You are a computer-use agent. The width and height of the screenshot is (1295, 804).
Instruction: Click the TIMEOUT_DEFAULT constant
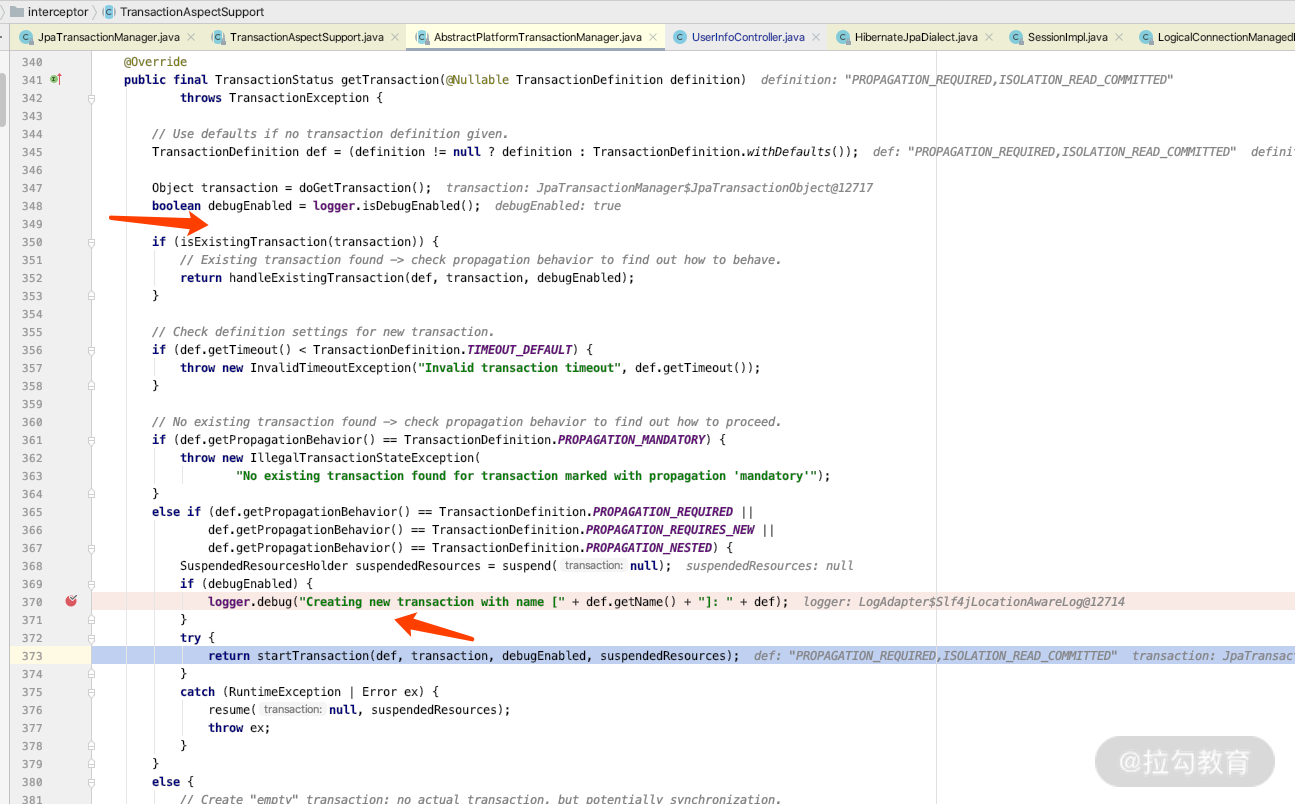pos(520,350)
